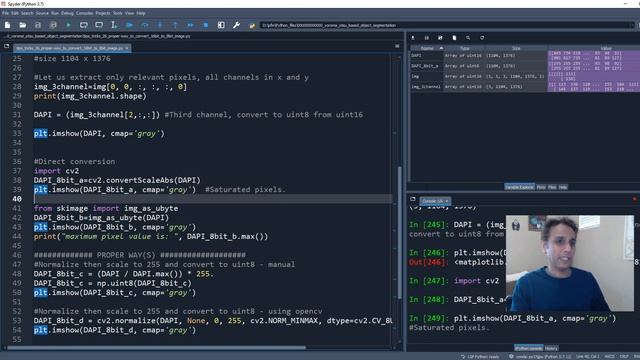Viewport: 640px width, 360px height.
Task: Click the save data as icon
Action: (x=440, y=38)
